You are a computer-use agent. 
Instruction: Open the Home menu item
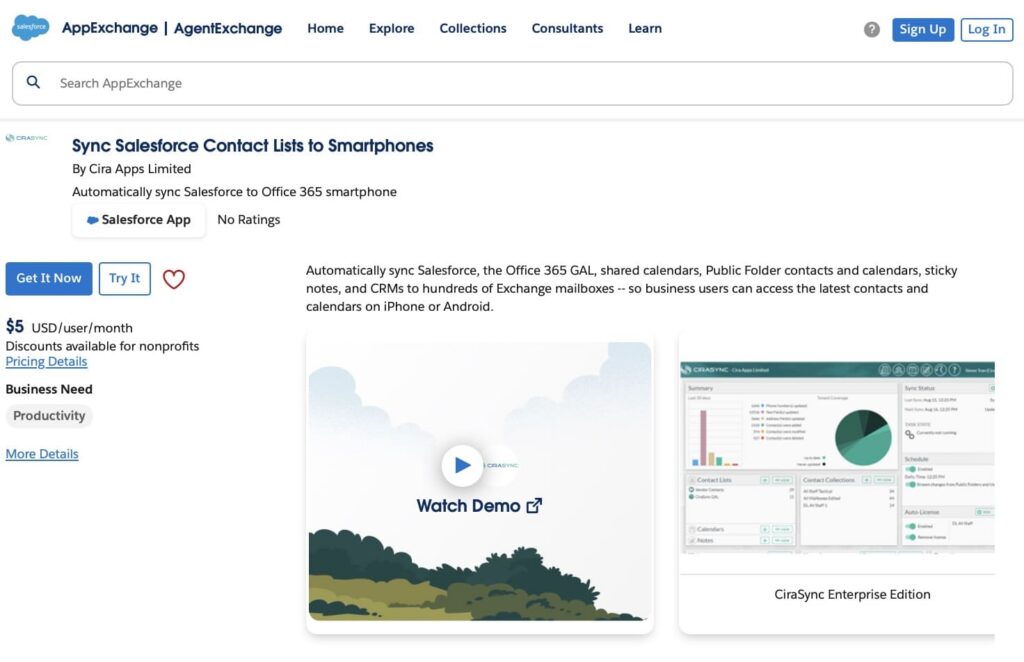(x=325, y=28)
